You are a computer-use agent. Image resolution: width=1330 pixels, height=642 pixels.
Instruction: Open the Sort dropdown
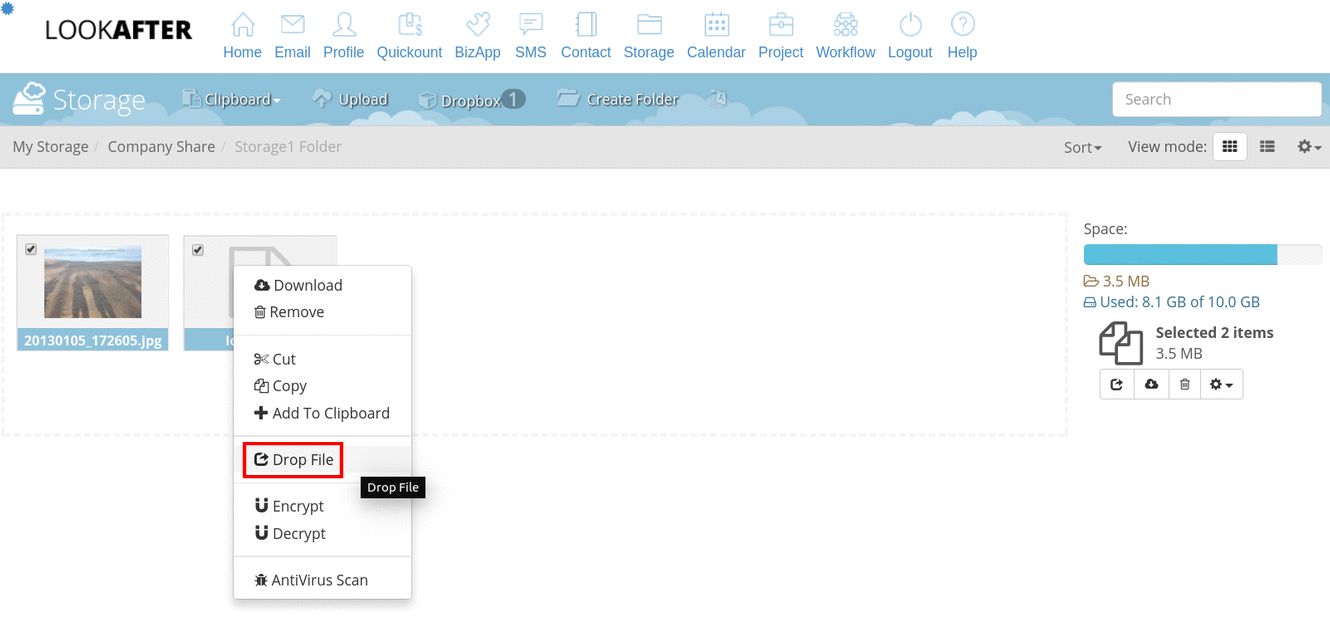tap(1082, 147)
